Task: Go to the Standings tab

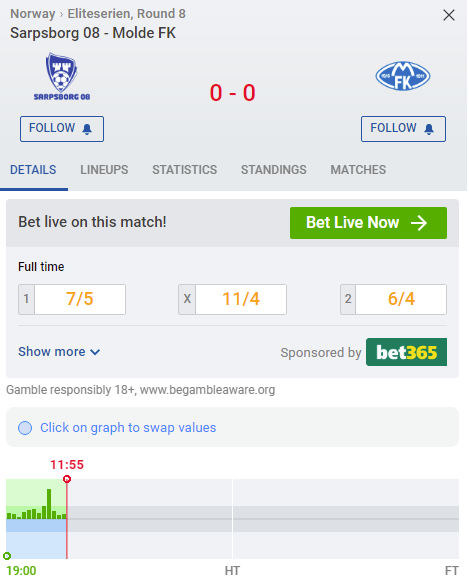Action: pyautogui.click(x=274, y=170)
